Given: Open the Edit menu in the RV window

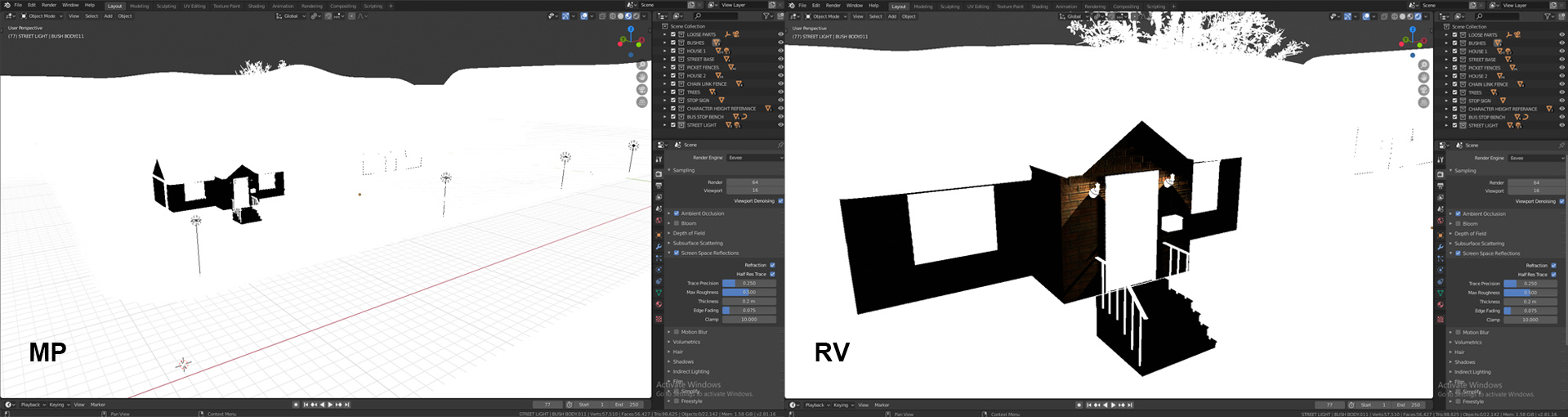Looking at the screenshot, I should click(815, 5).
